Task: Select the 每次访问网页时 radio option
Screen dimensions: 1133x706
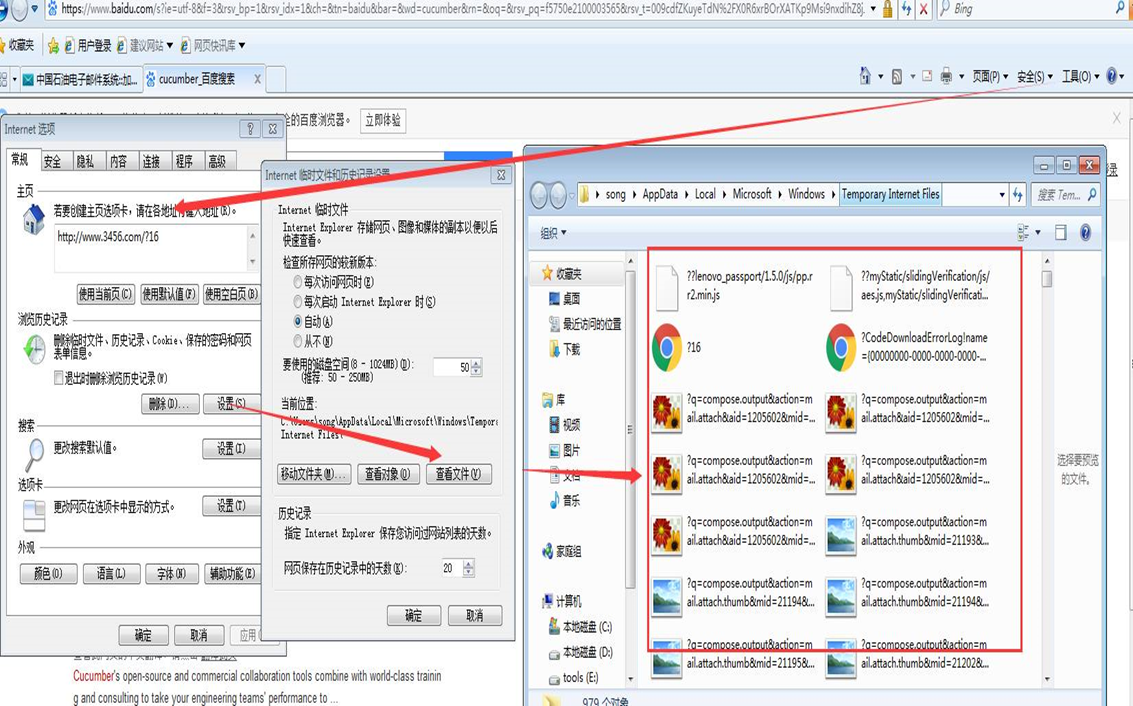Action: click(x=297, y=283)
